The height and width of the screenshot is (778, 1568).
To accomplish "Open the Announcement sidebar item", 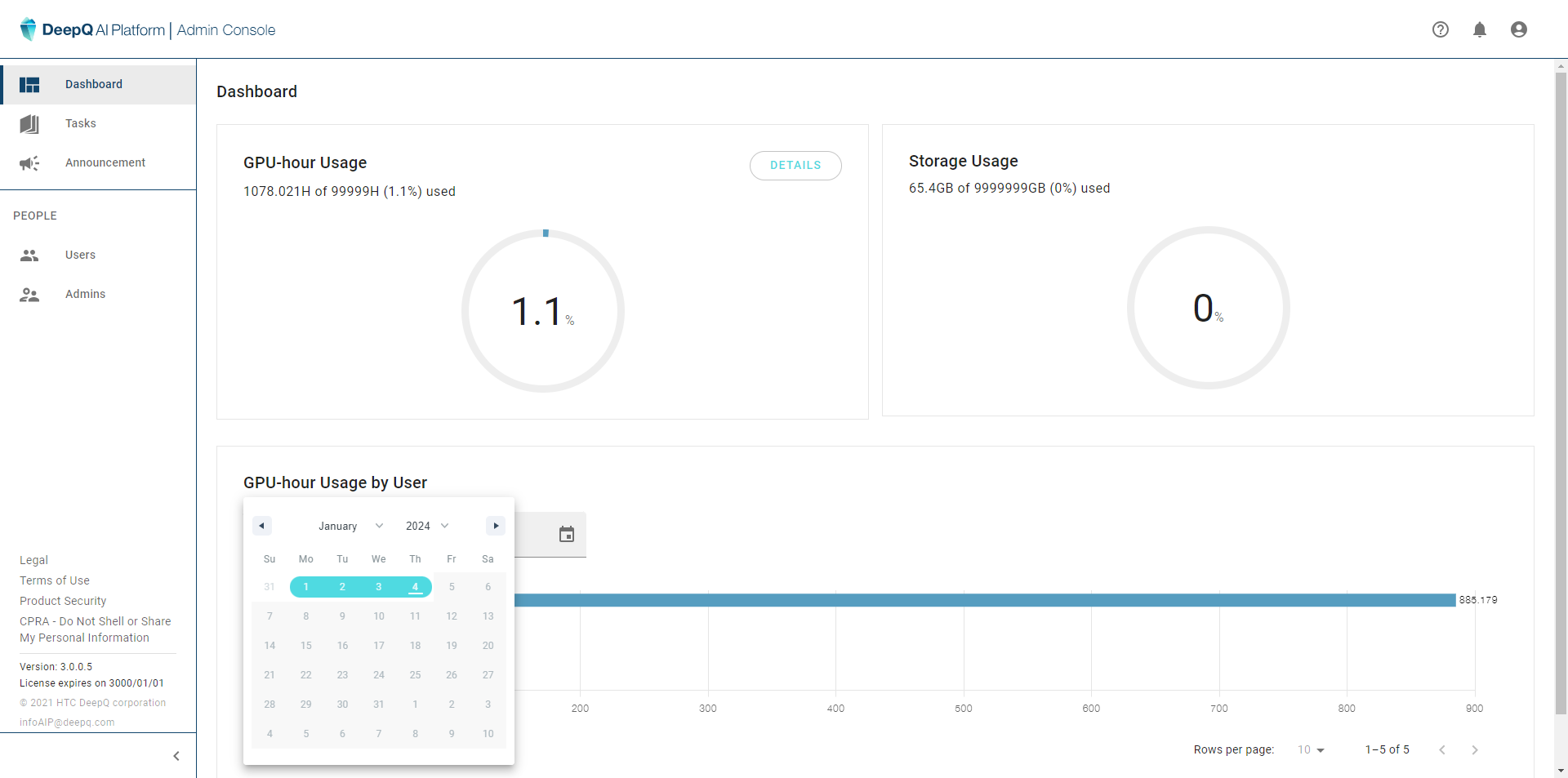I will coord(105,162).
